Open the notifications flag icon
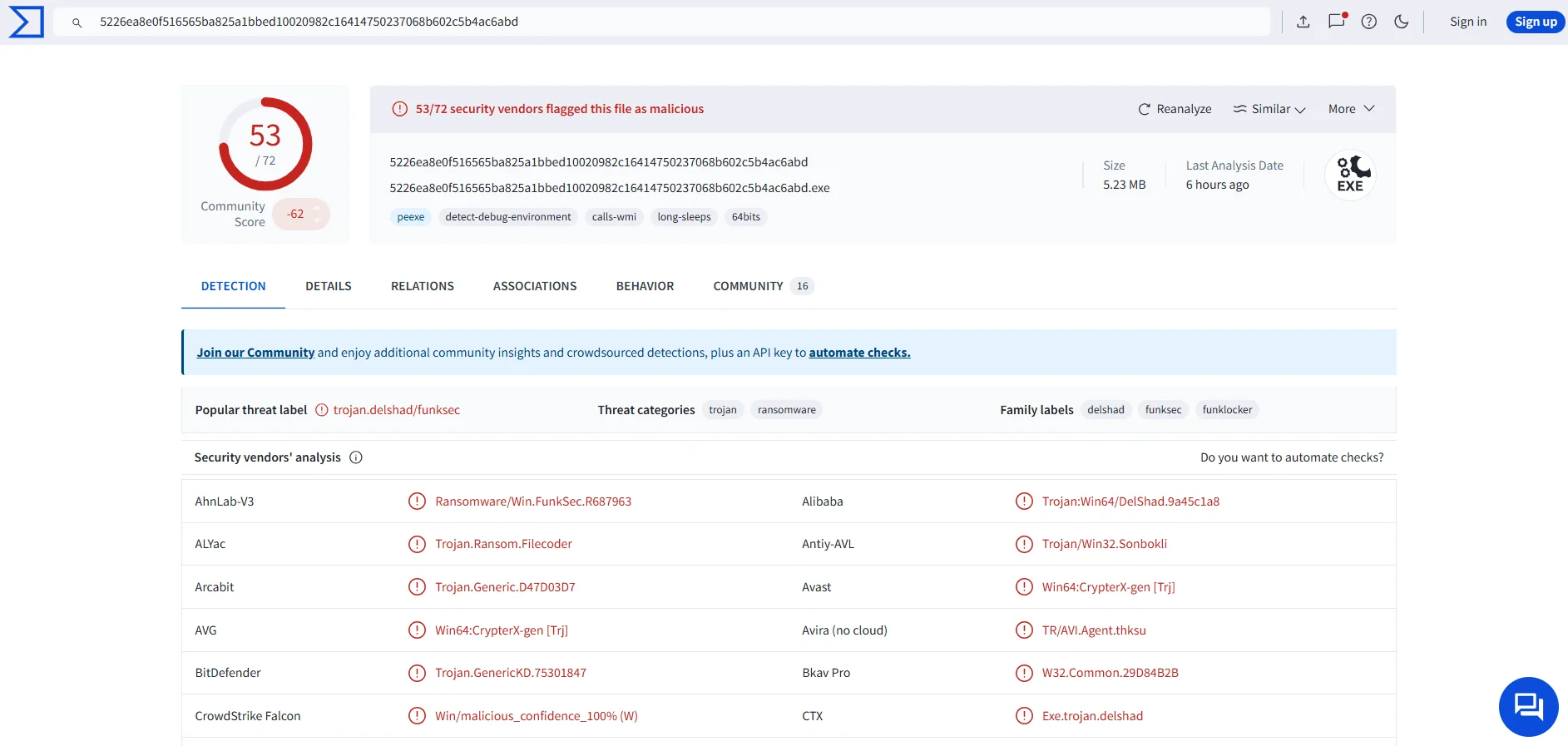 point(1337,21)
